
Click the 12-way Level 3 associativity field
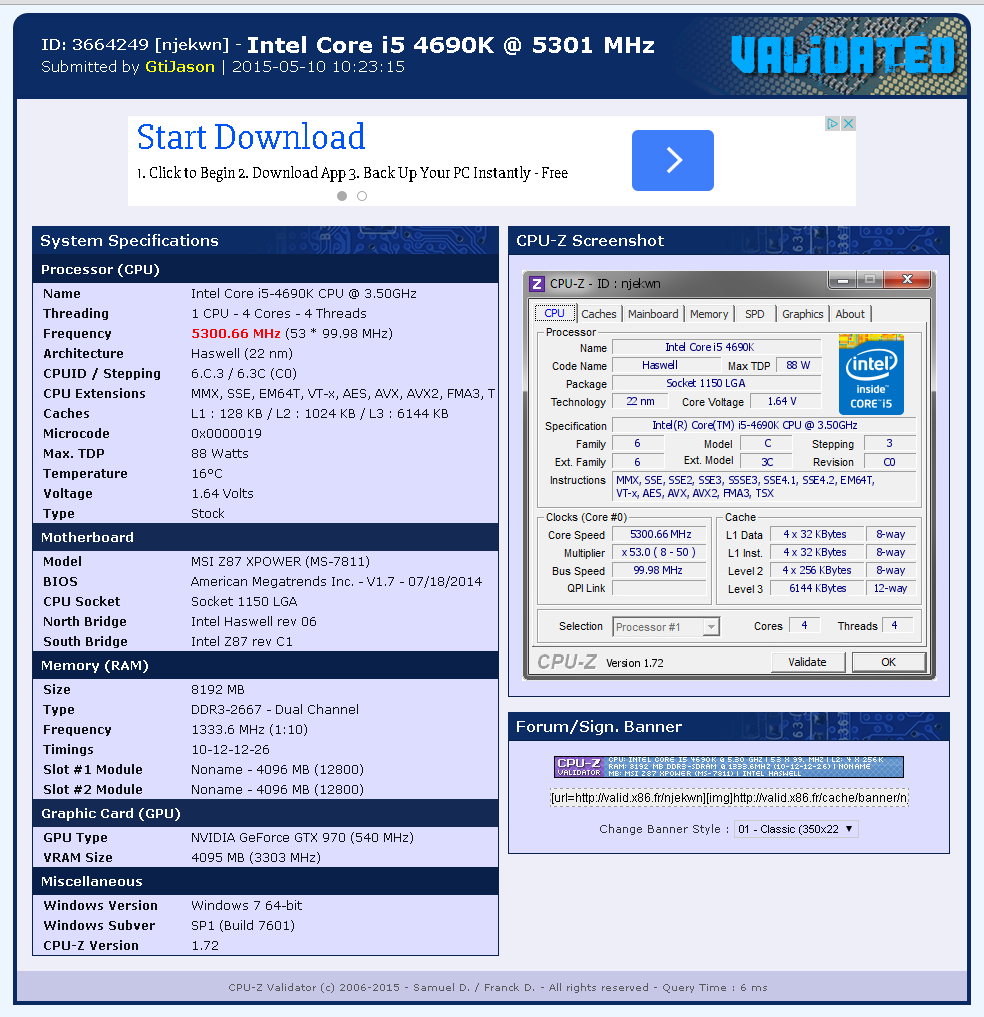click(x=891, y=588)
